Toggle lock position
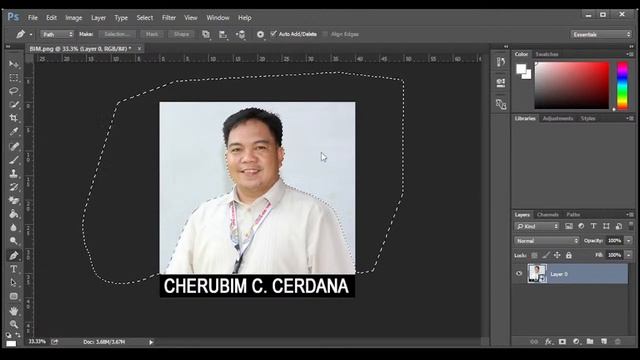The height and width of the screenshot is (360, 640). (x=557, y=255)
